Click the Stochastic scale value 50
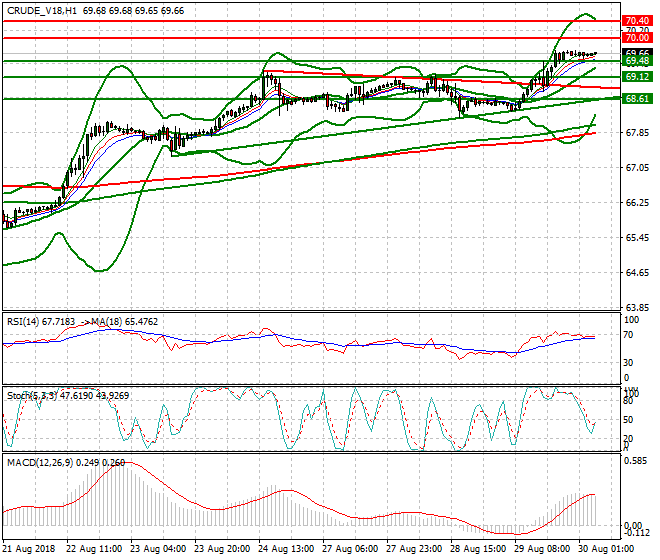The width and height of the screenshot is (660, 560). pos(628,420)
